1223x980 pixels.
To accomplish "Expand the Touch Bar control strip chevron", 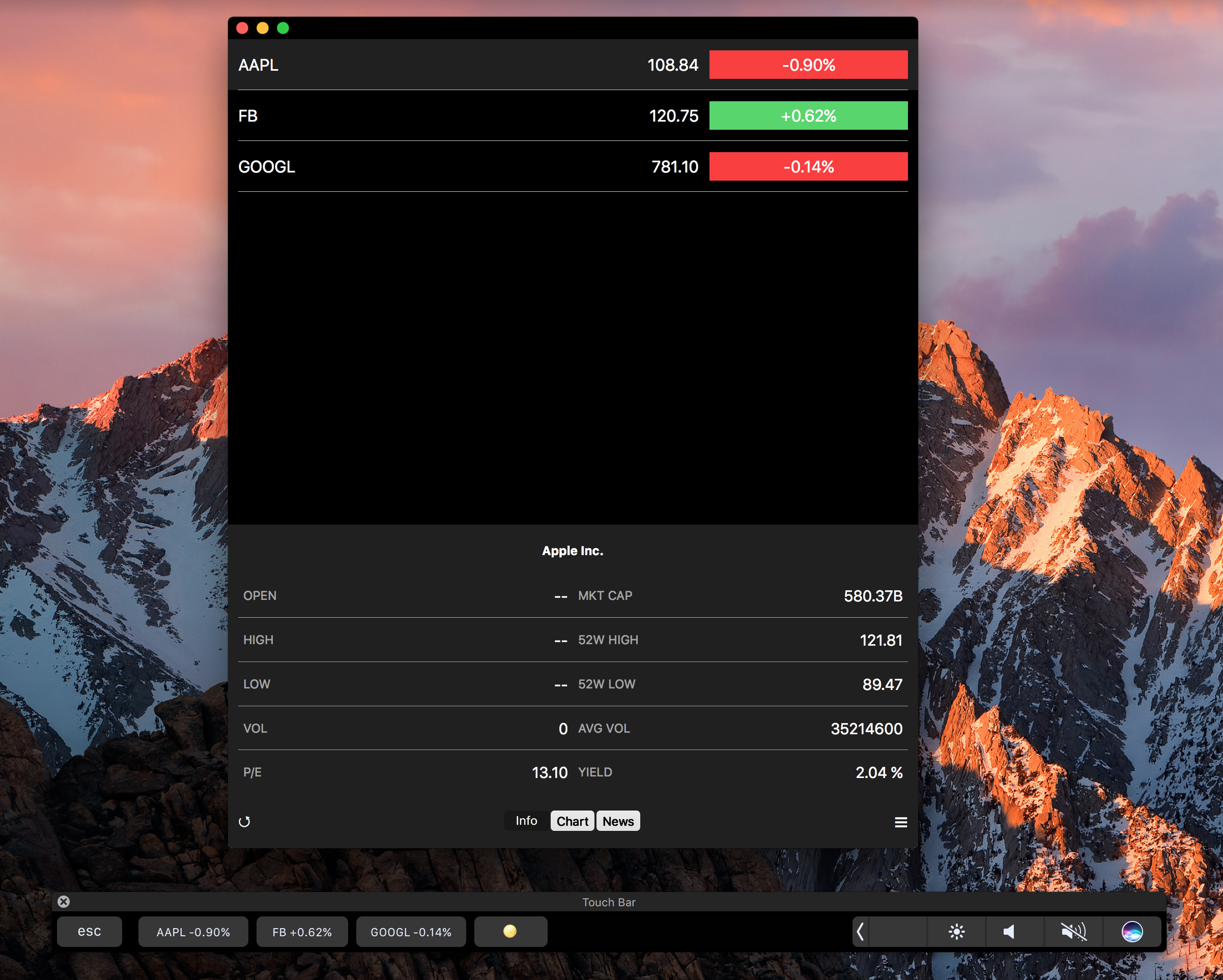I will (x=861, y=931).
